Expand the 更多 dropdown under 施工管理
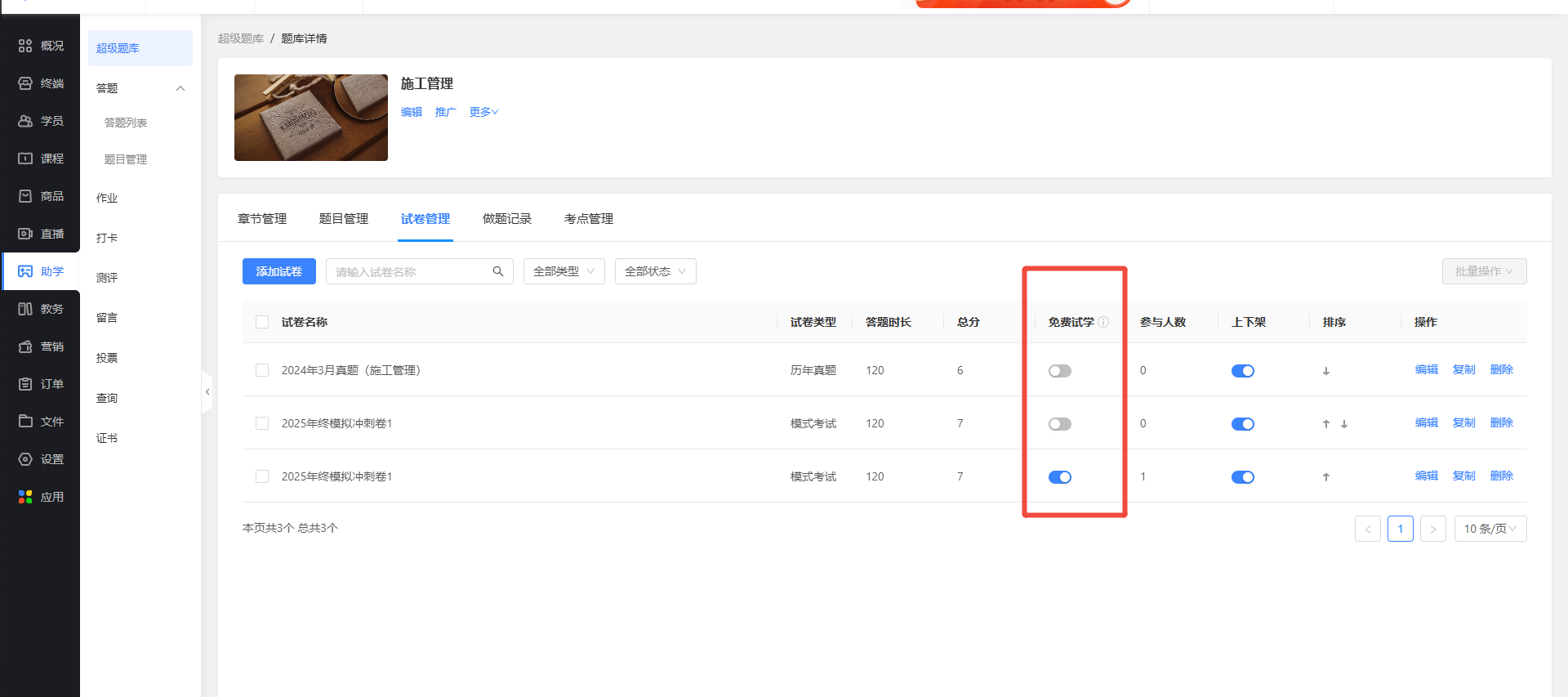The height and width of the screenshot is (697, 1568). tap(483, 112)
